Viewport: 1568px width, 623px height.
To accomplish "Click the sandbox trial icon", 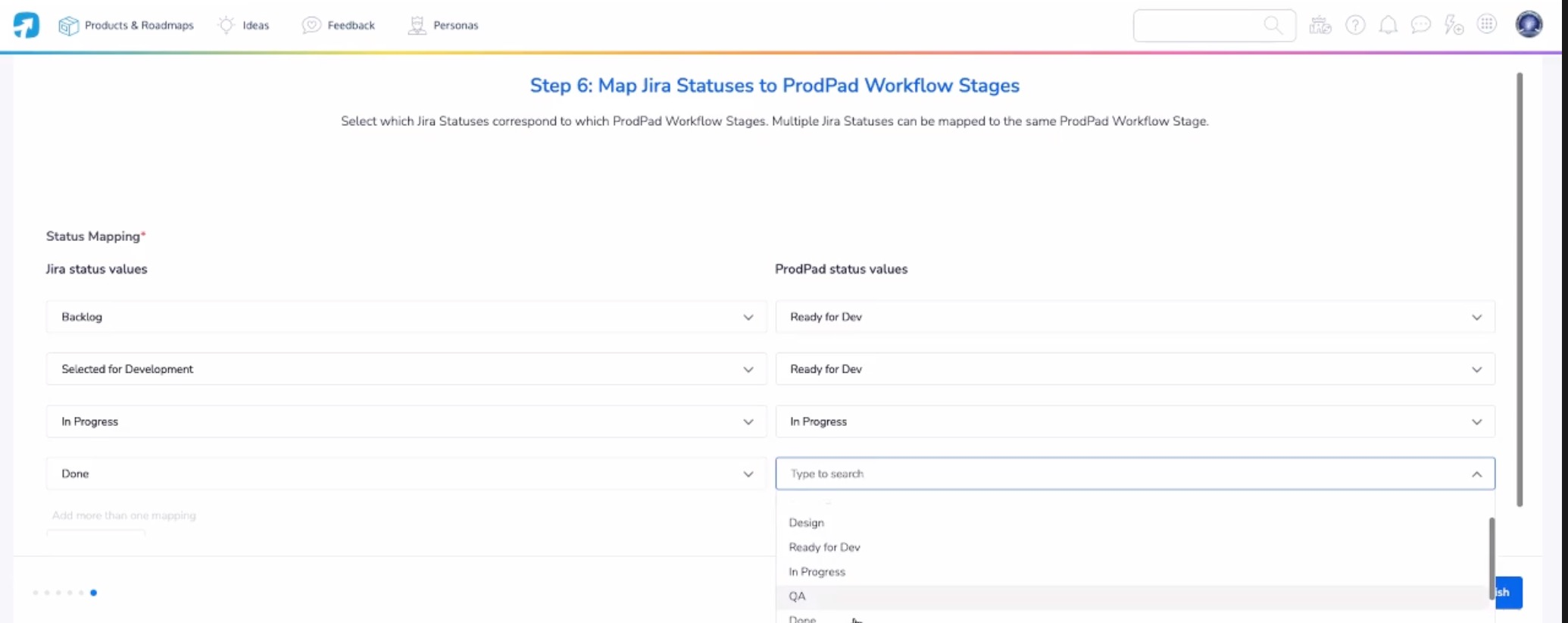I will [1321, 24].
